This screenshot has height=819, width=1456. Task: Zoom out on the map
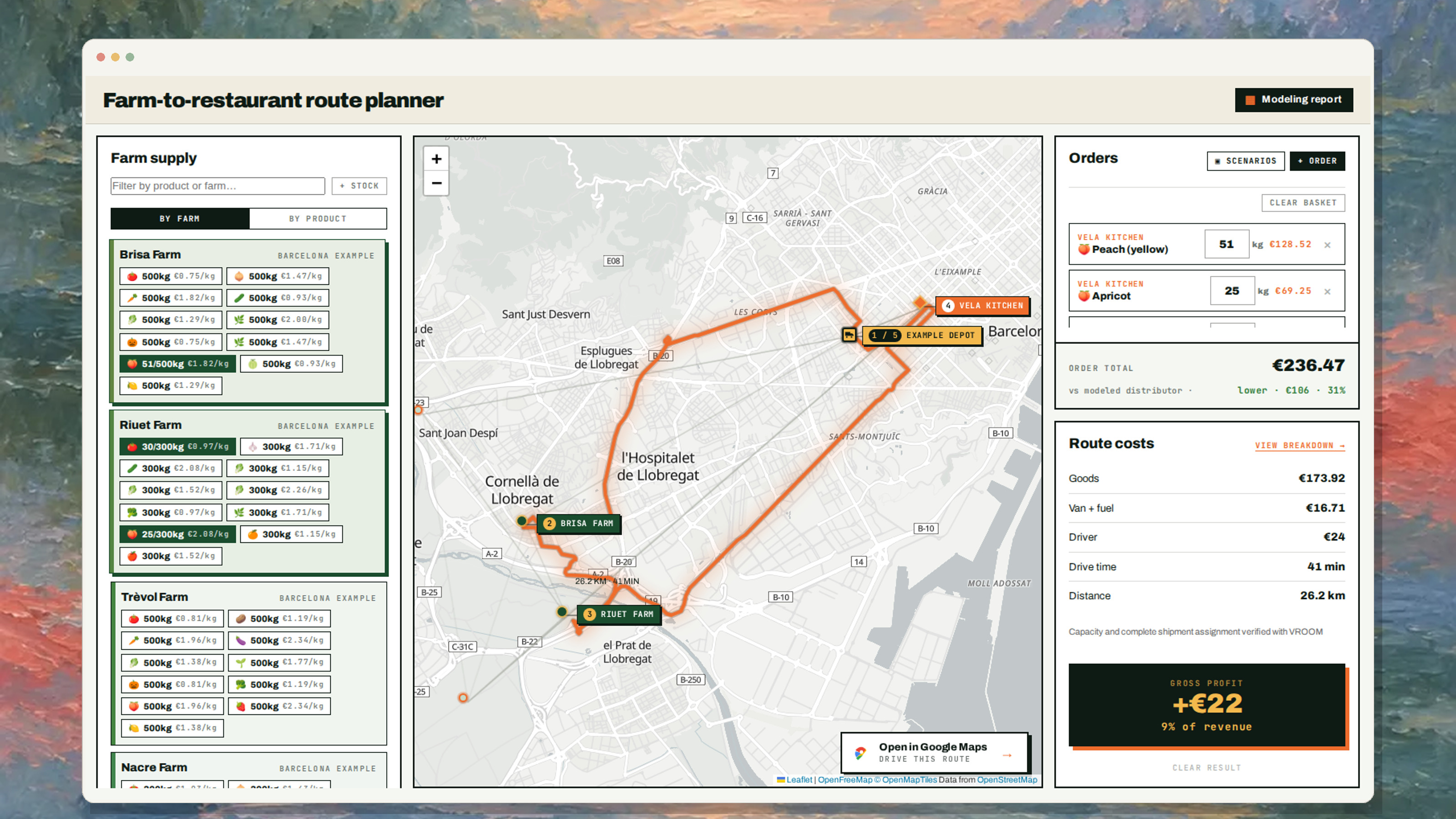click(x=436, y=183)
